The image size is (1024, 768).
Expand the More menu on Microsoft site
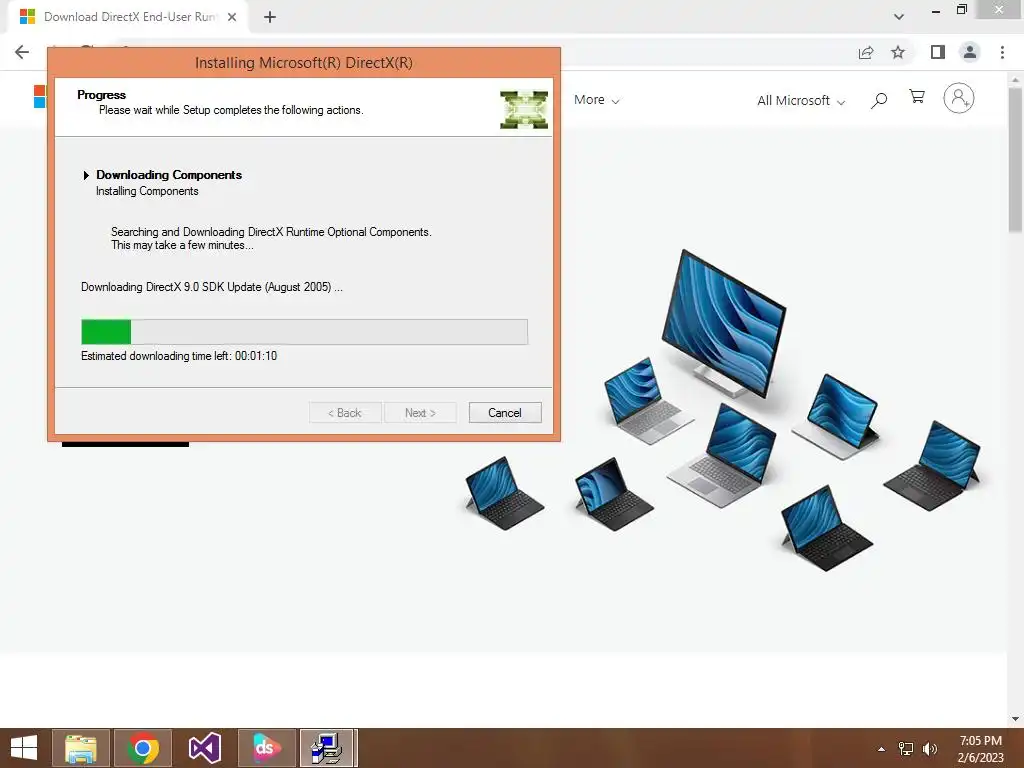coord(596,100)
